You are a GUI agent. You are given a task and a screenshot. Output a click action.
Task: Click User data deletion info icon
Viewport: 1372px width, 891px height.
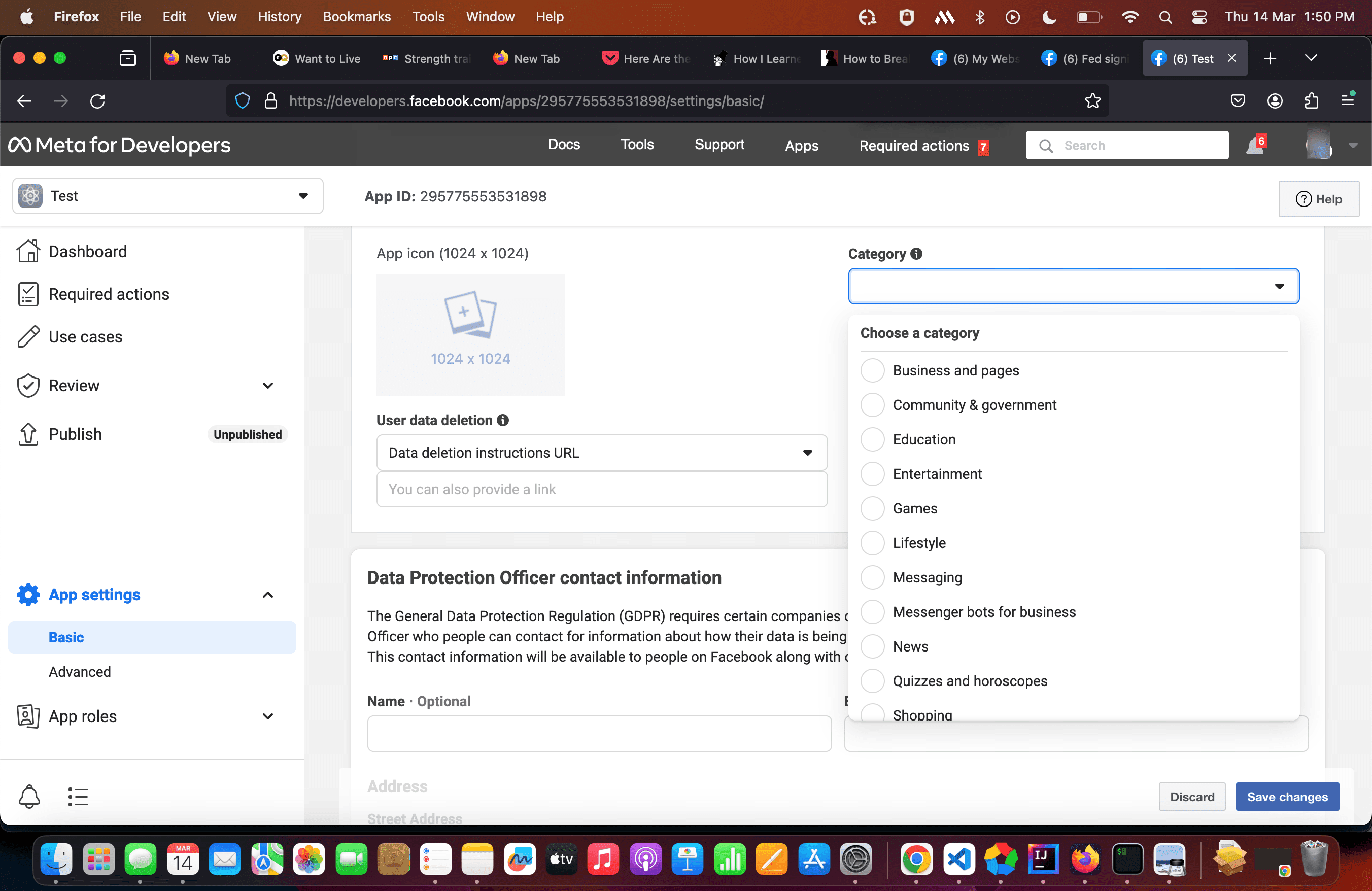503,420
